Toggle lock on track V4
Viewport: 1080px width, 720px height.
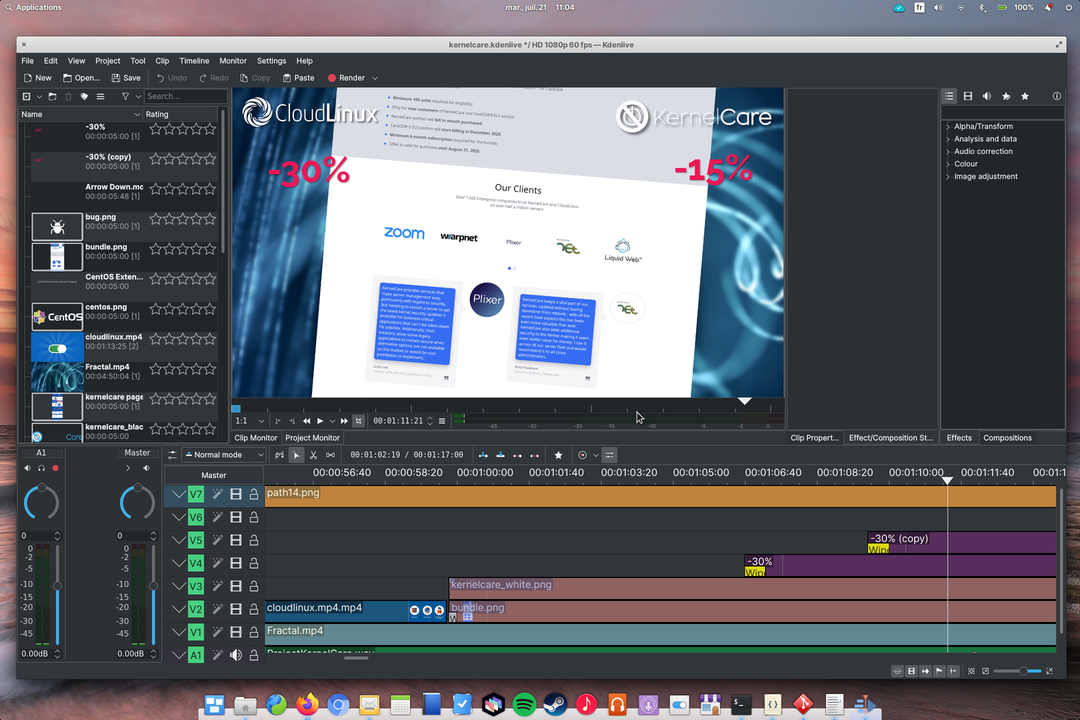pyautogui.click(x=253, y=563)
